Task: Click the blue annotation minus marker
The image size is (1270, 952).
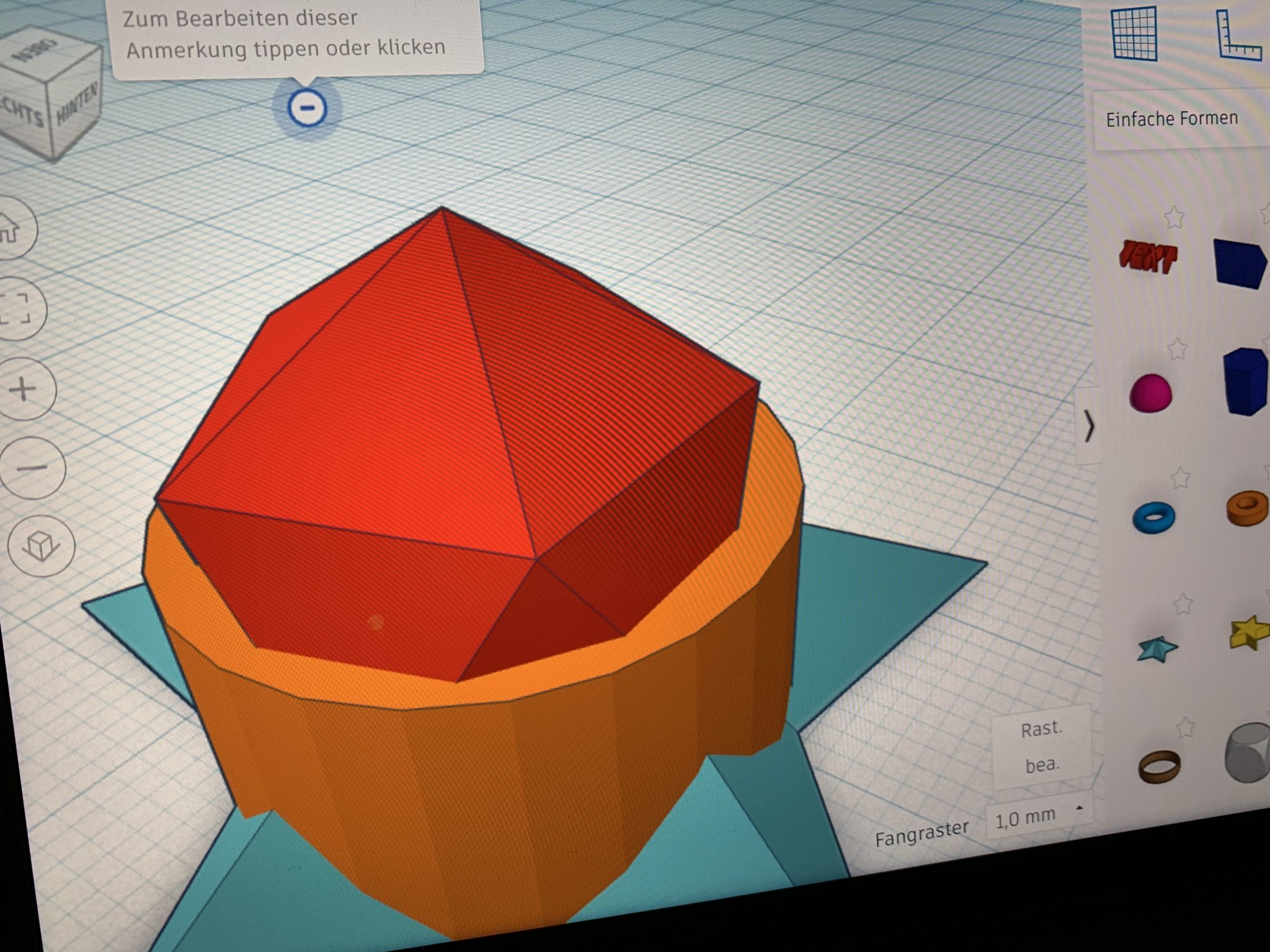Action: coord(307,108)
